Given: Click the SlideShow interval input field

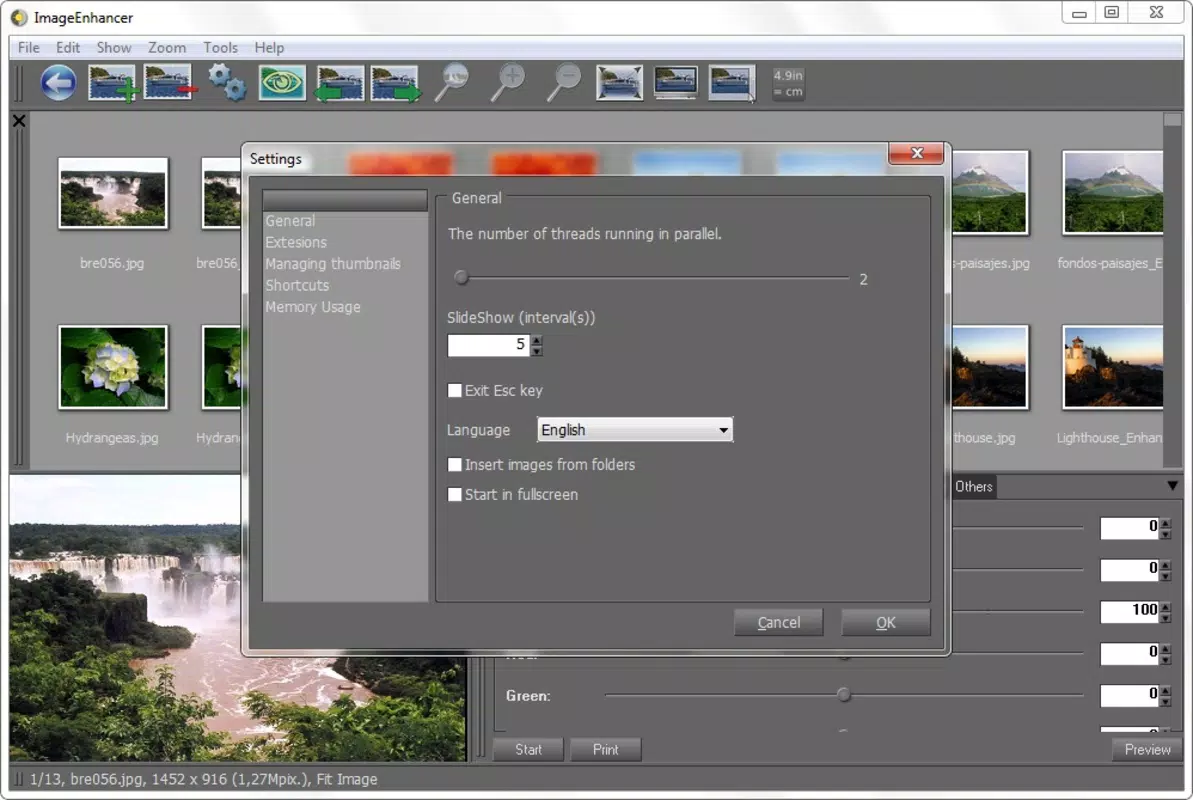Looking at the screenshot, I should (488, 345).
